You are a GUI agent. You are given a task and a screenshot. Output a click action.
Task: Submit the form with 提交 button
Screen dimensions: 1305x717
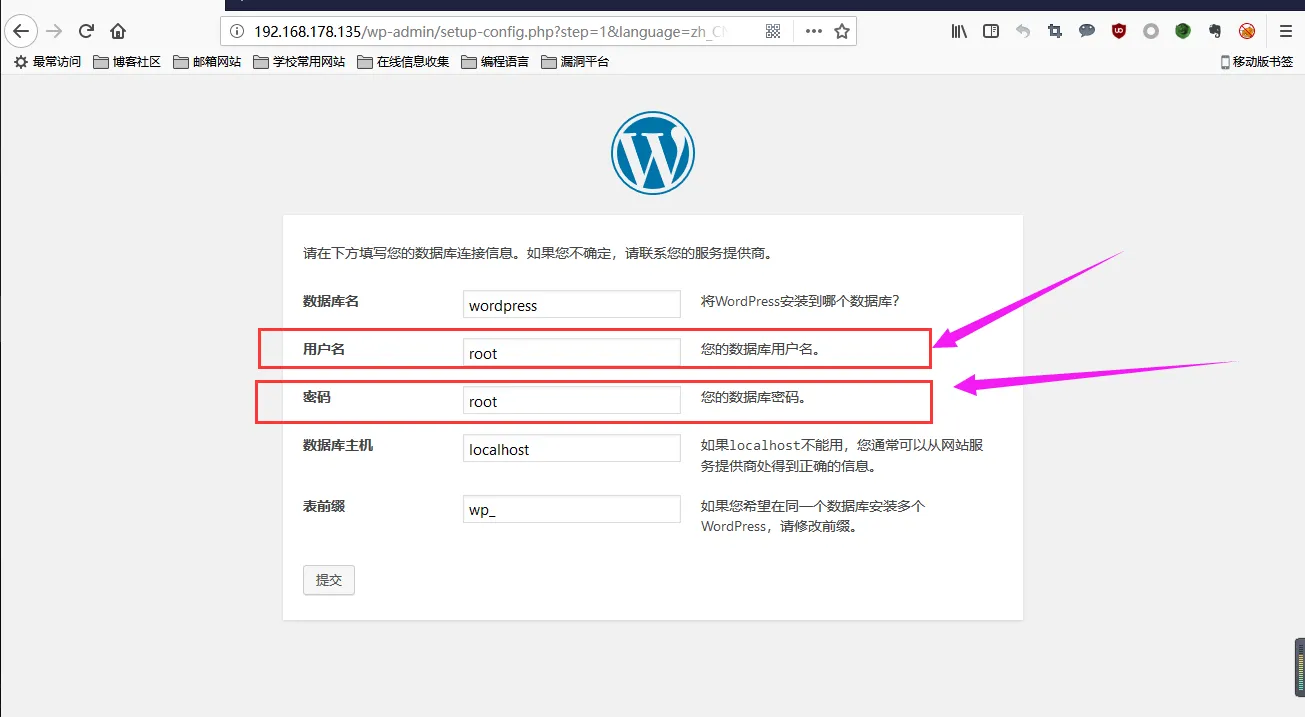[x=329, y=580]
